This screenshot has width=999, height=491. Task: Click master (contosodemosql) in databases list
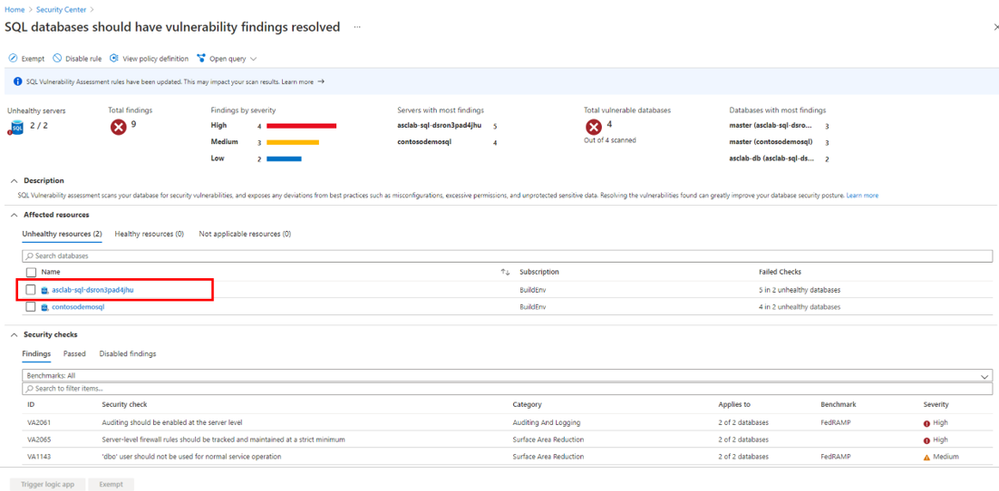pyautogui.click(x=771, y=143)
